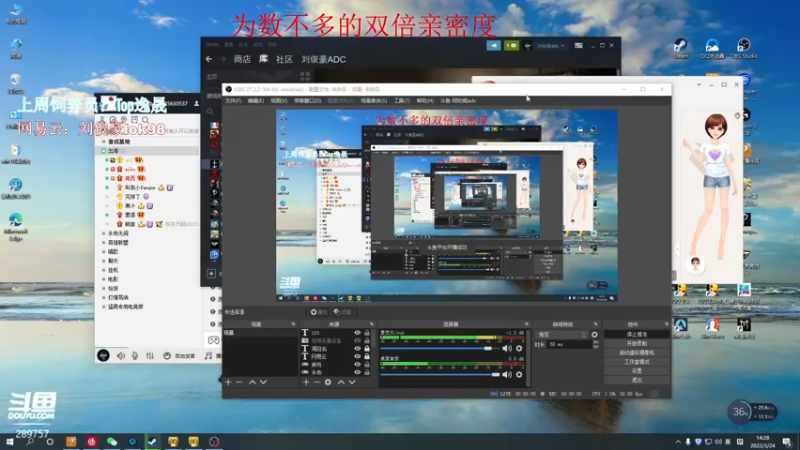The width and height of the screenshot is (800, 450).
Task: Move source up with Sources panel up arrow
Action: (x=341, y=382)
